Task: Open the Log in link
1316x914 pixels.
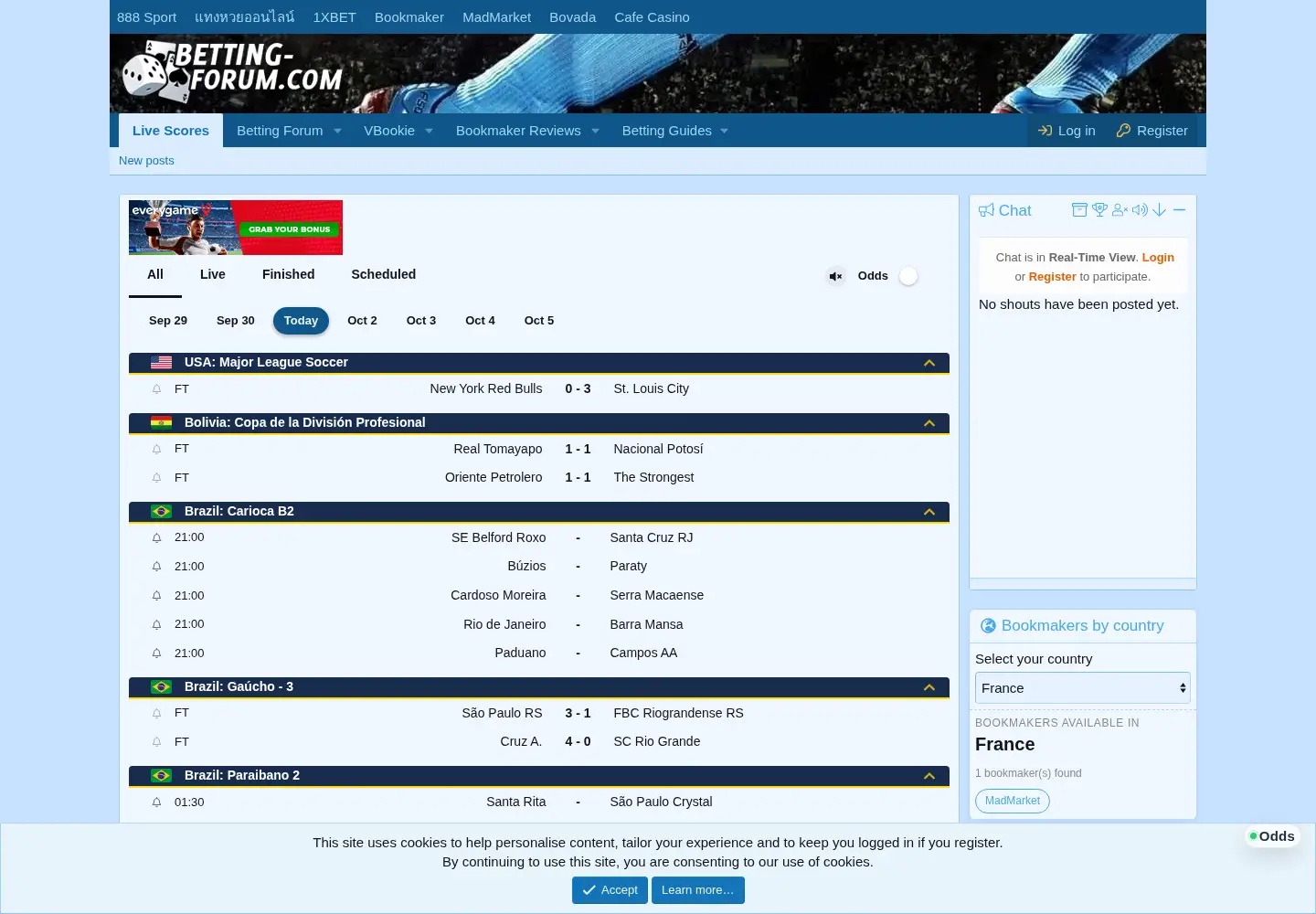Action: click(x=1067, y=131)
